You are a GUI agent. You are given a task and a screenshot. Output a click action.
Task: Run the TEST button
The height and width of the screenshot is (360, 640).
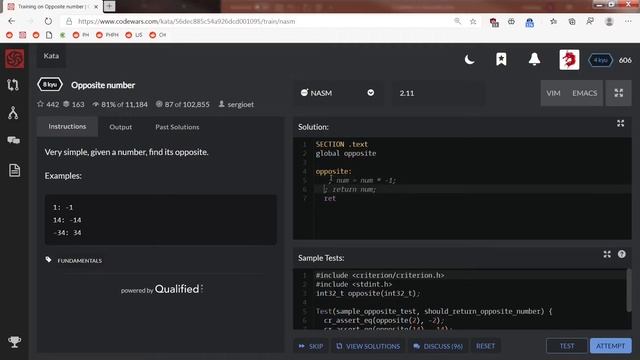567,346
